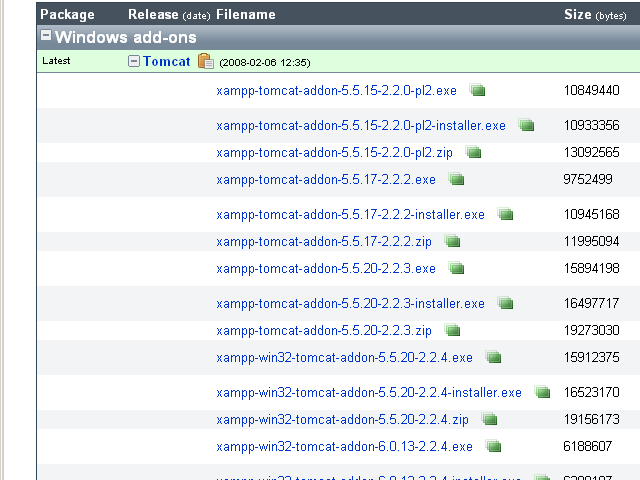Click the green icon beside xampp-win32-tomcat-addon-5.5.20-2.2.4.exe

click(x=493, y=357)
